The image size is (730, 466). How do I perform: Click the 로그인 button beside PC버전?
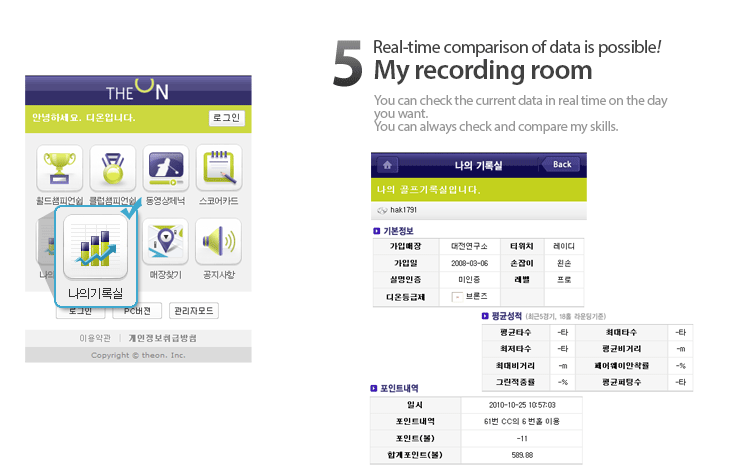80,311
